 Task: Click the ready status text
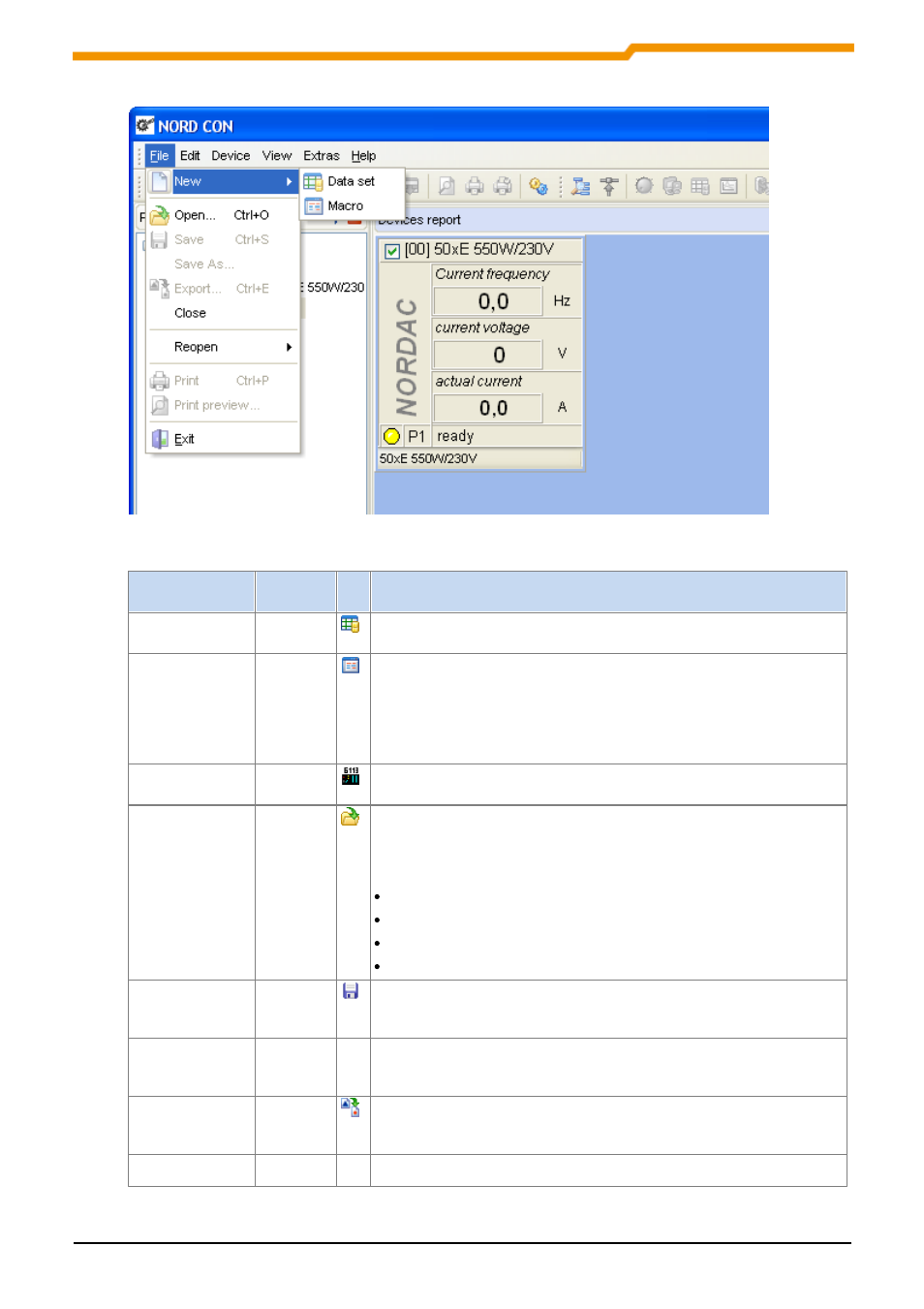tap(455, 436)
